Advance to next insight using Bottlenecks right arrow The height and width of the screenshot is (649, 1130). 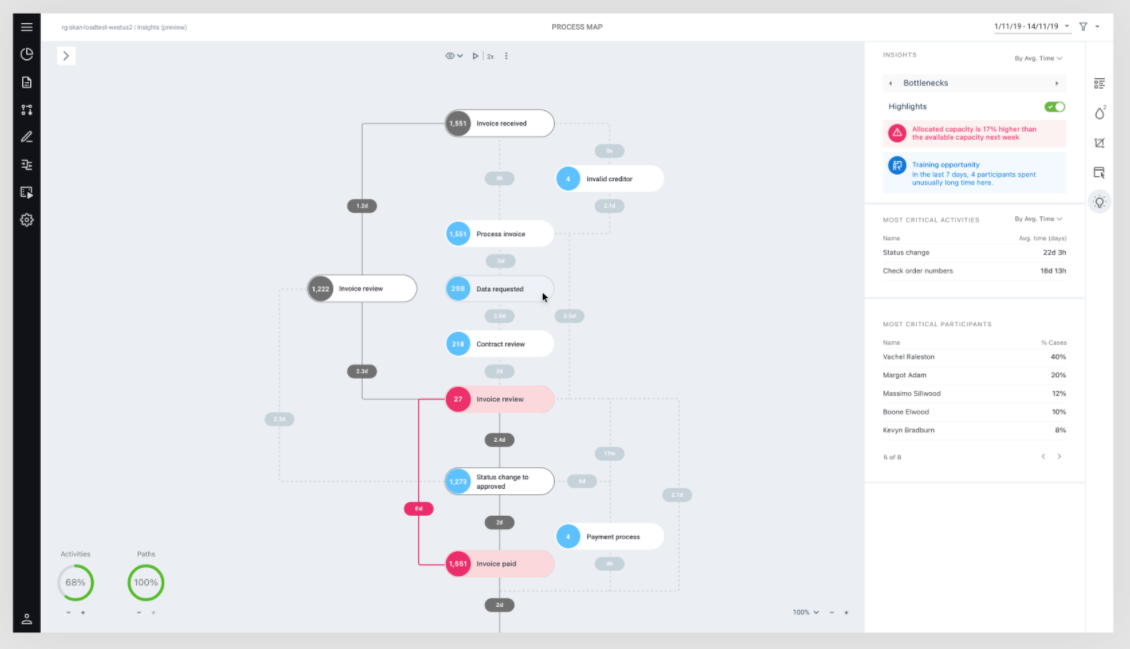(x=1056, y=82)
